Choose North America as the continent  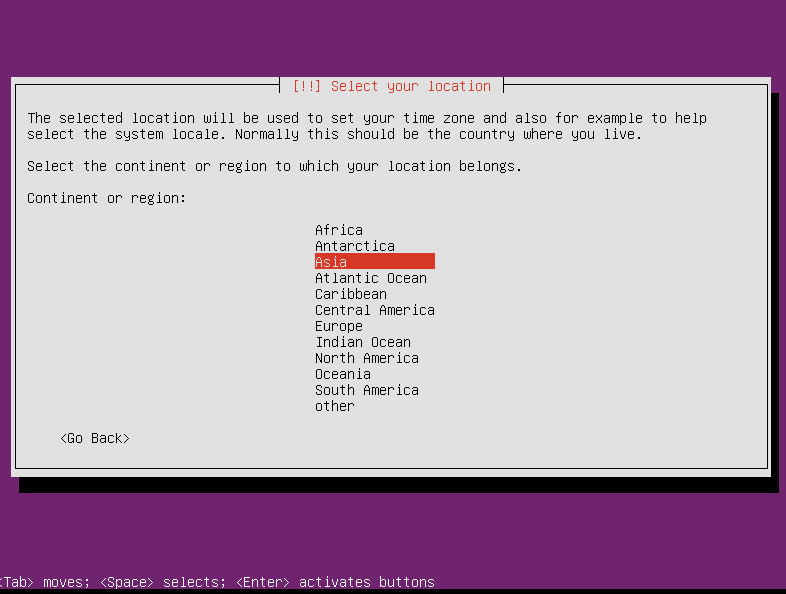(x=367, y=358)
